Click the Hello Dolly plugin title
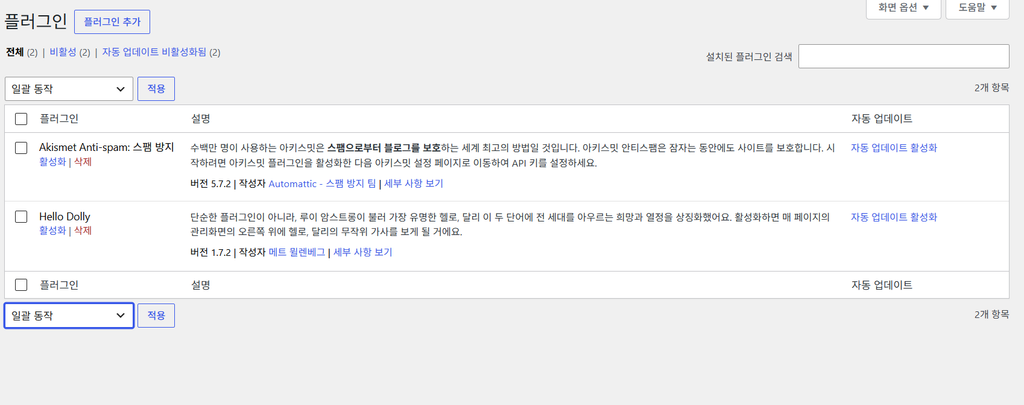This screenshot has height=405, width=1024. [x=65, y=217]
